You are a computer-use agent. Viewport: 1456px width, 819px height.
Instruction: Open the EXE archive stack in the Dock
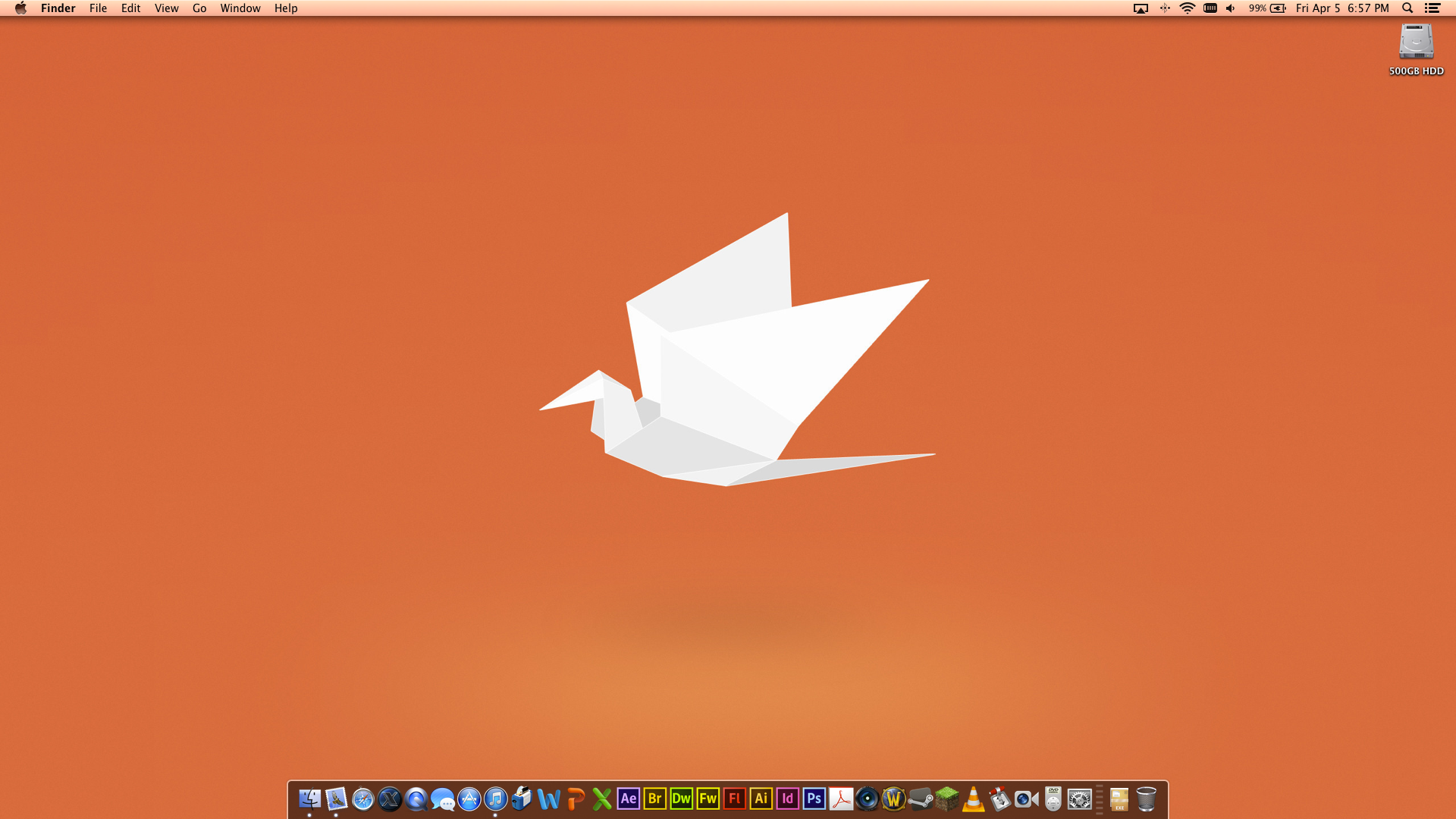pyautogui.click(x=1119, y=799)
